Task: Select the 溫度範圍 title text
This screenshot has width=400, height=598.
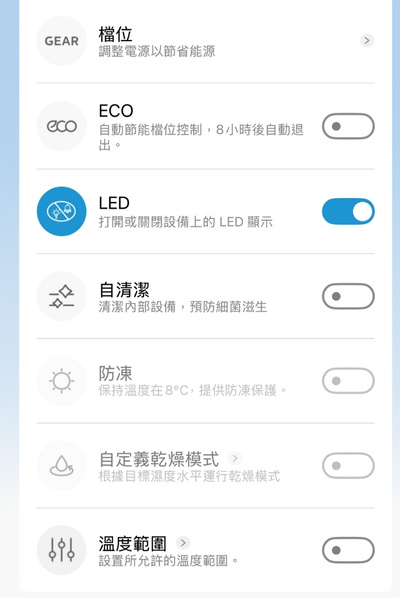Action: tap(132, 543)
